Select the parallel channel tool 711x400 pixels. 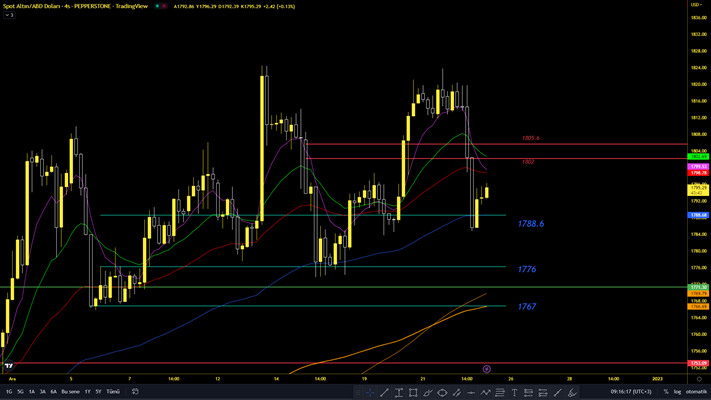[457, 393]
